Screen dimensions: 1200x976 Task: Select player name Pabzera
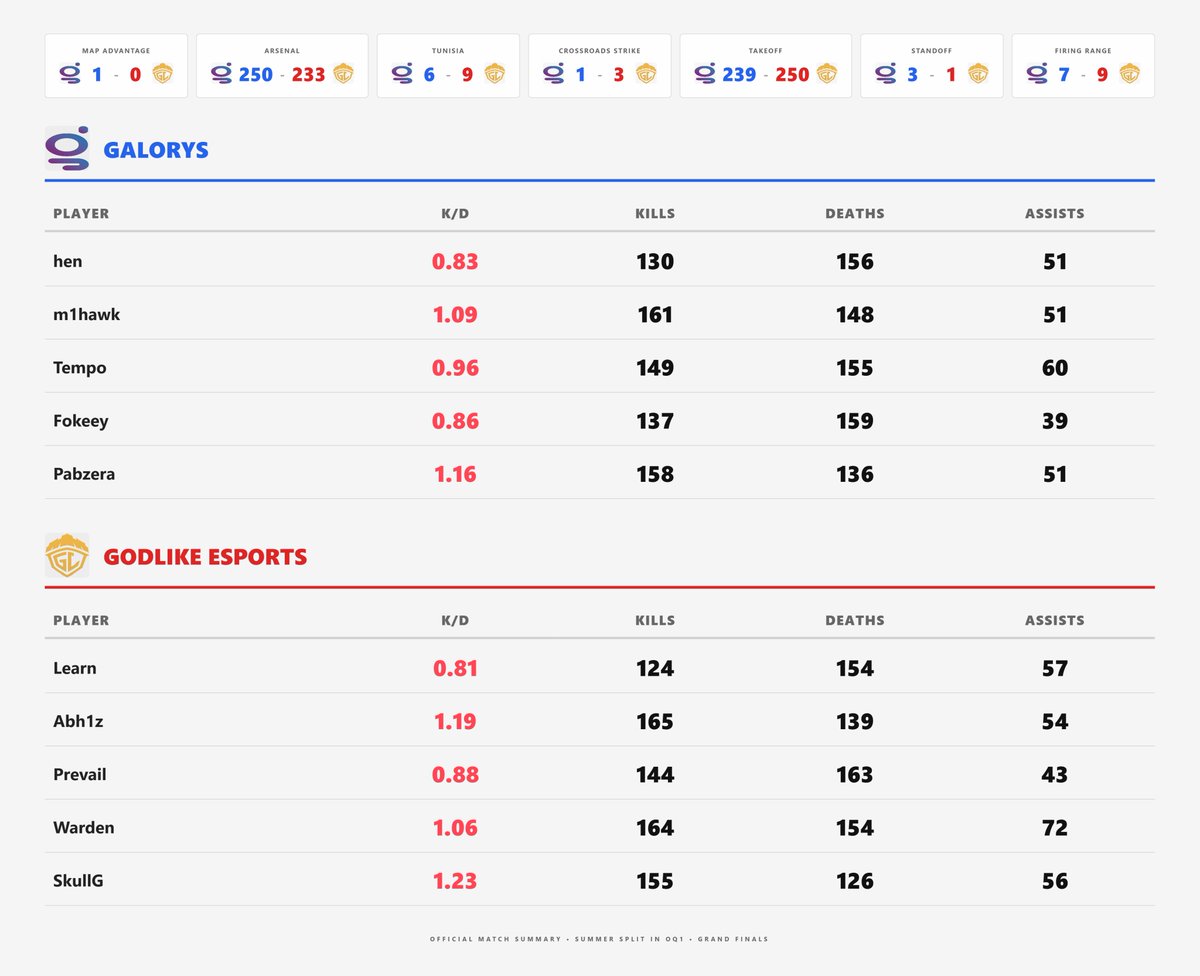[x=84, y=473]
